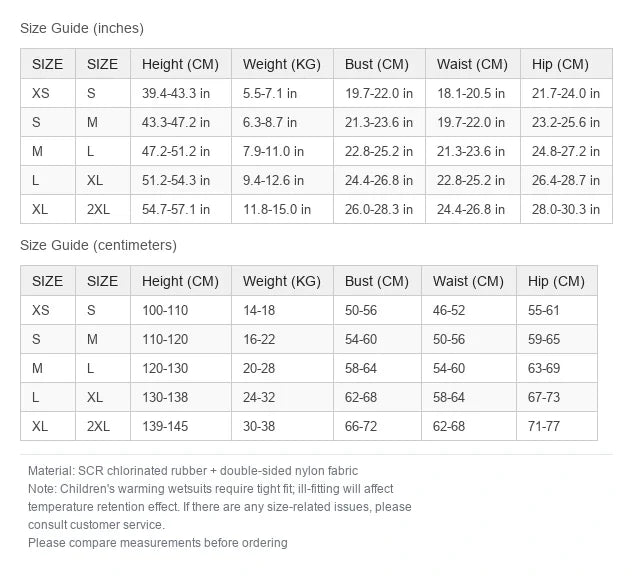
Task: Select the 58-64 bust cell
Action: pos(377,368)
